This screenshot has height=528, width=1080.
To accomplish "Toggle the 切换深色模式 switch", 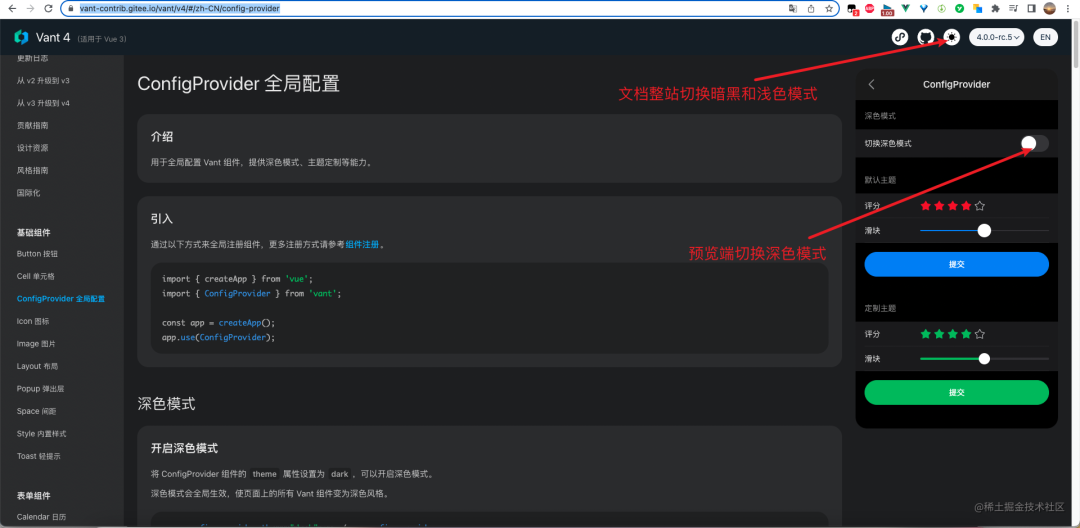I will [x=1035, y=143].
